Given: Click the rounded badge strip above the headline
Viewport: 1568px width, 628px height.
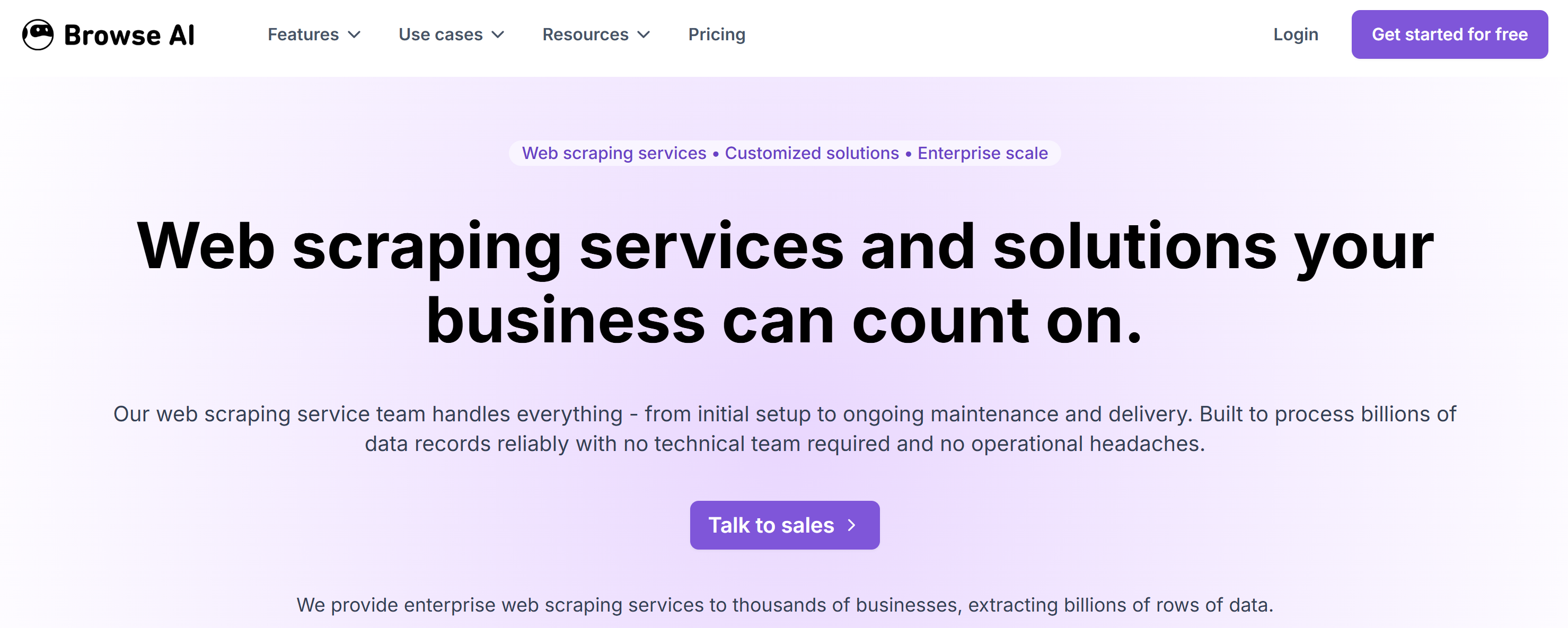Looking at the screenshot, I should click(x=784, y=153).
